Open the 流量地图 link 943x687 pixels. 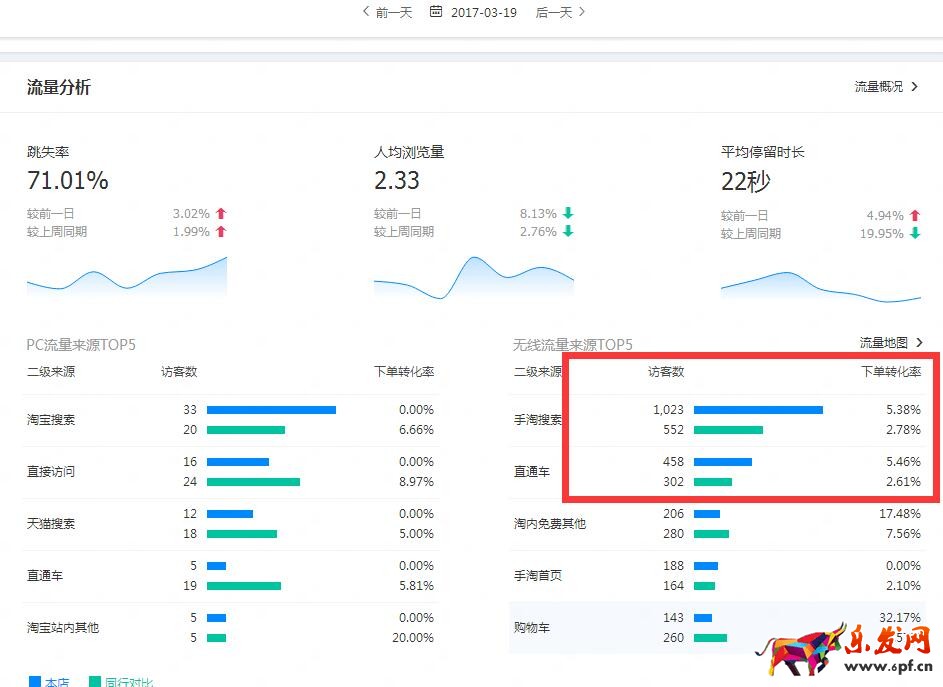[891, 343]
